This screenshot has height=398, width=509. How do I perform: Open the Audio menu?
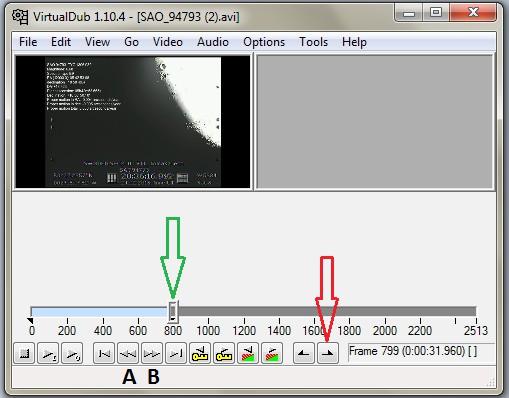tap(213, 42)
